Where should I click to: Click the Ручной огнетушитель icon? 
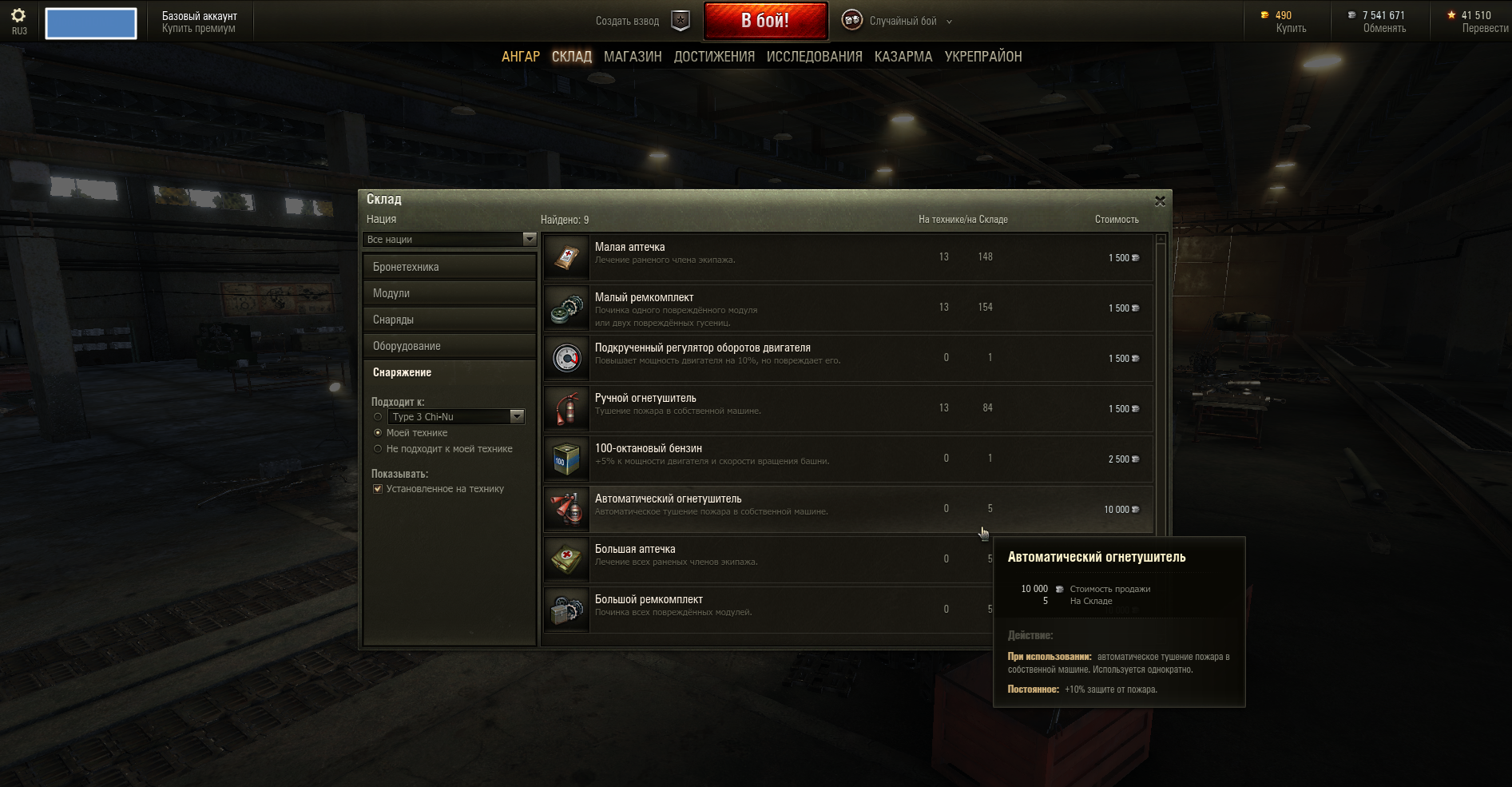click(x=566, y=408)
